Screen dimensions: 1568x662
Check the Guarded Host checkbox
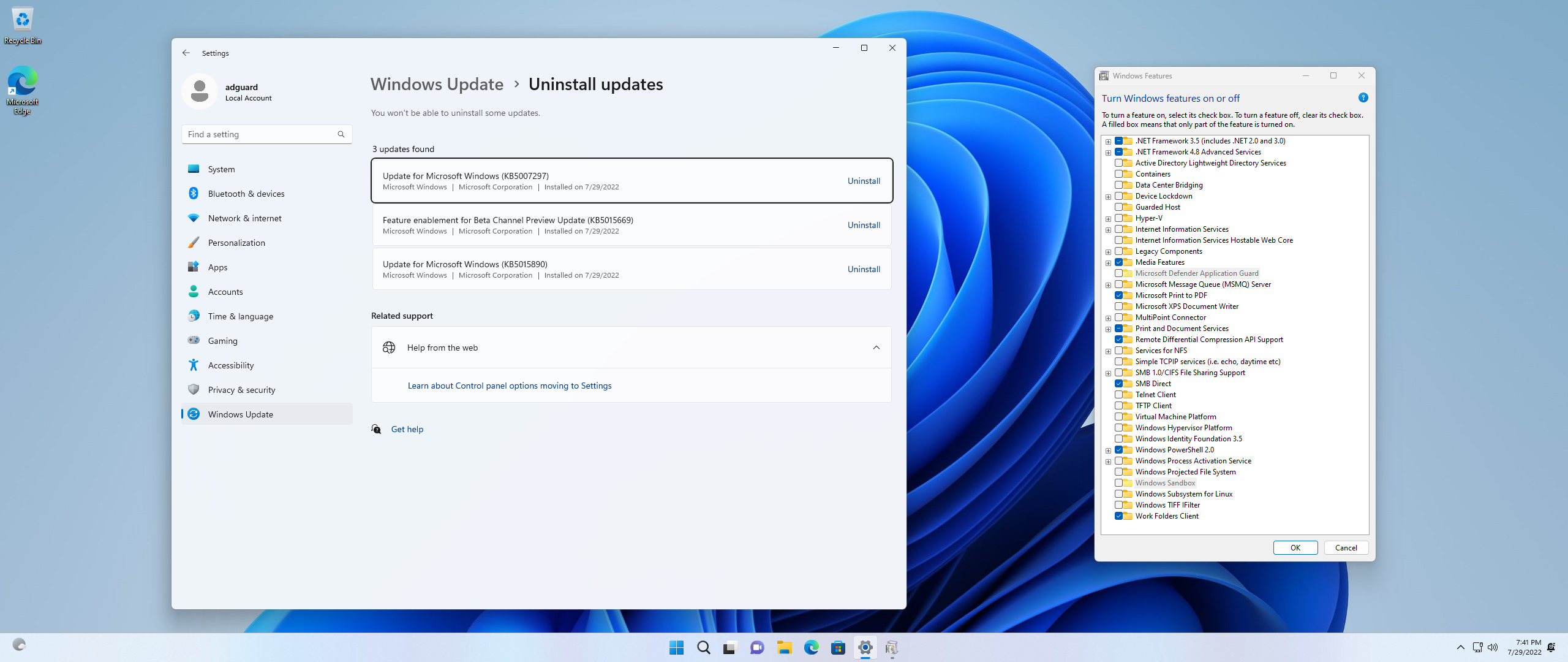(x=1118, y=207)
